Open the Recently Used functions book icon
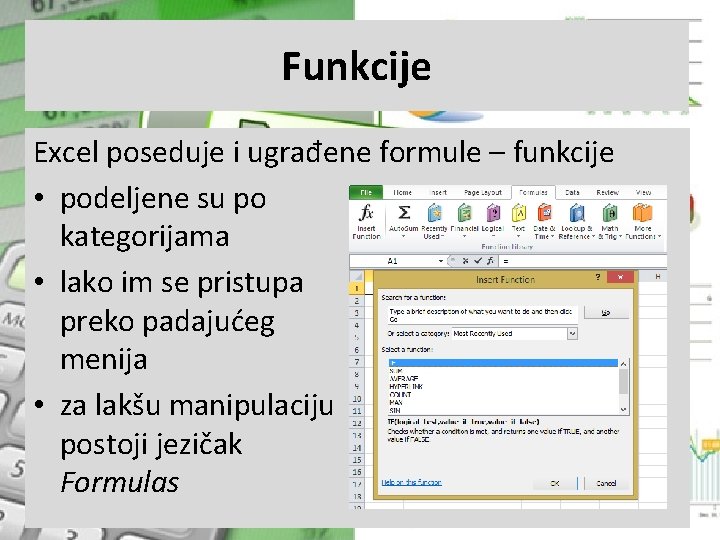 [434, 214]
